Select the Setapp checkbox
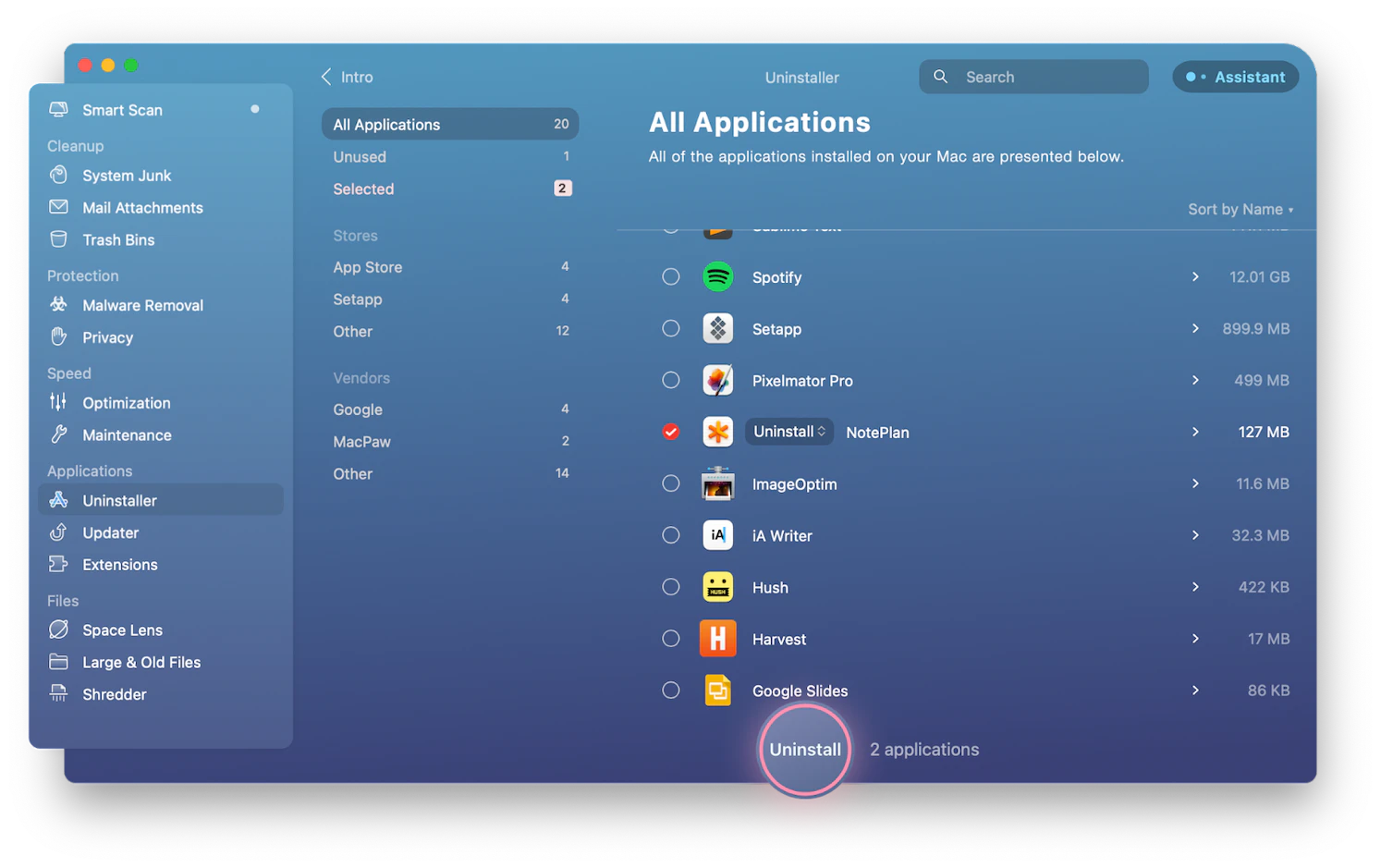1381x868 pixels. (670, 328)
